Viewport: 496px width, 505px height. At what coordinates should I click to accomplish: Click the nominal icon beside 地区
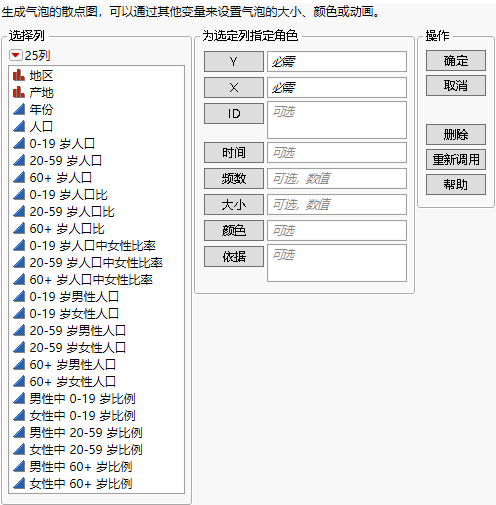[x=19, y=75]
